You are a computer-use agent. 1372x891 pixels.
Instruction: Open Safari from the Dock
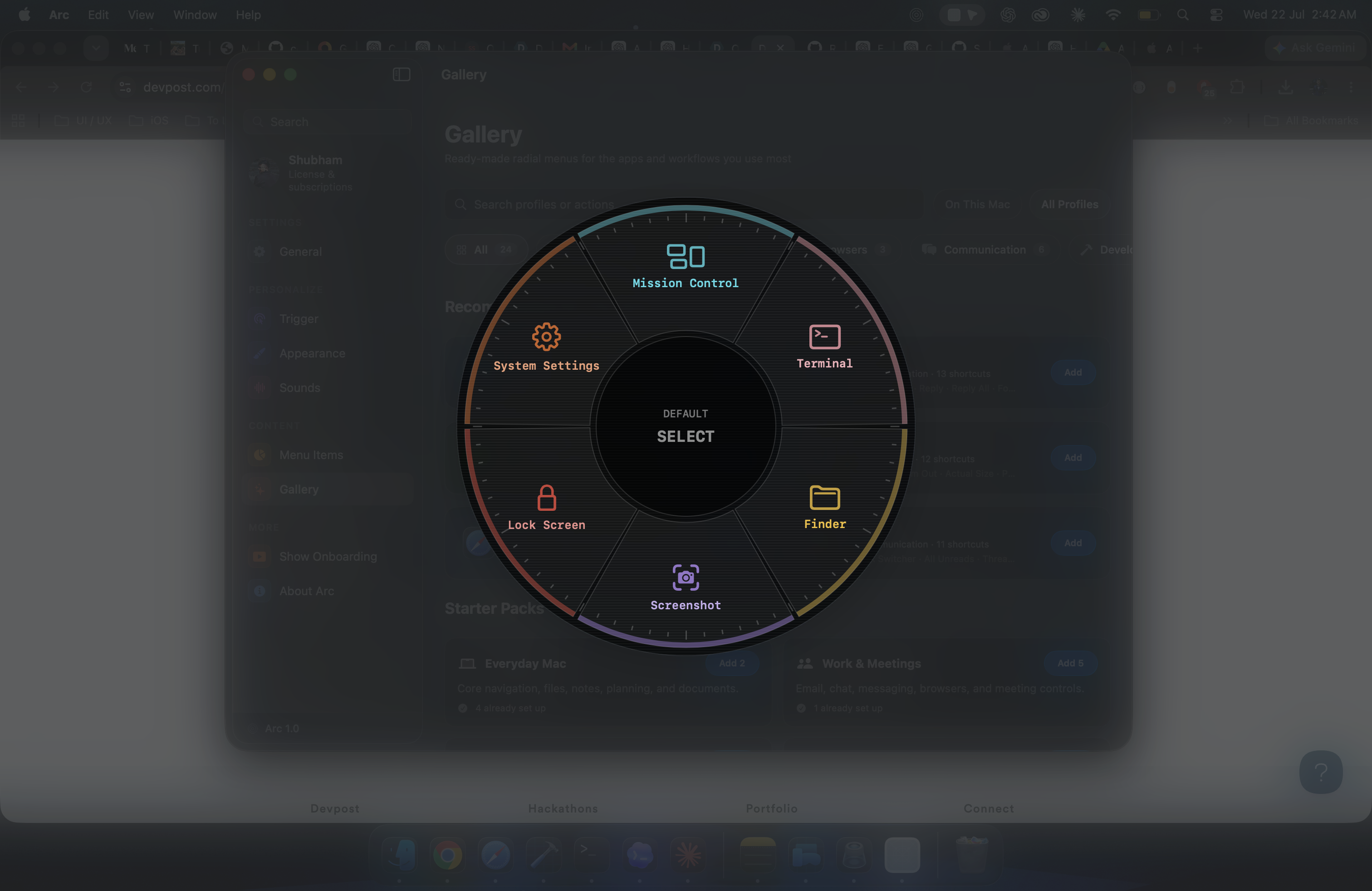click(495, 855)
